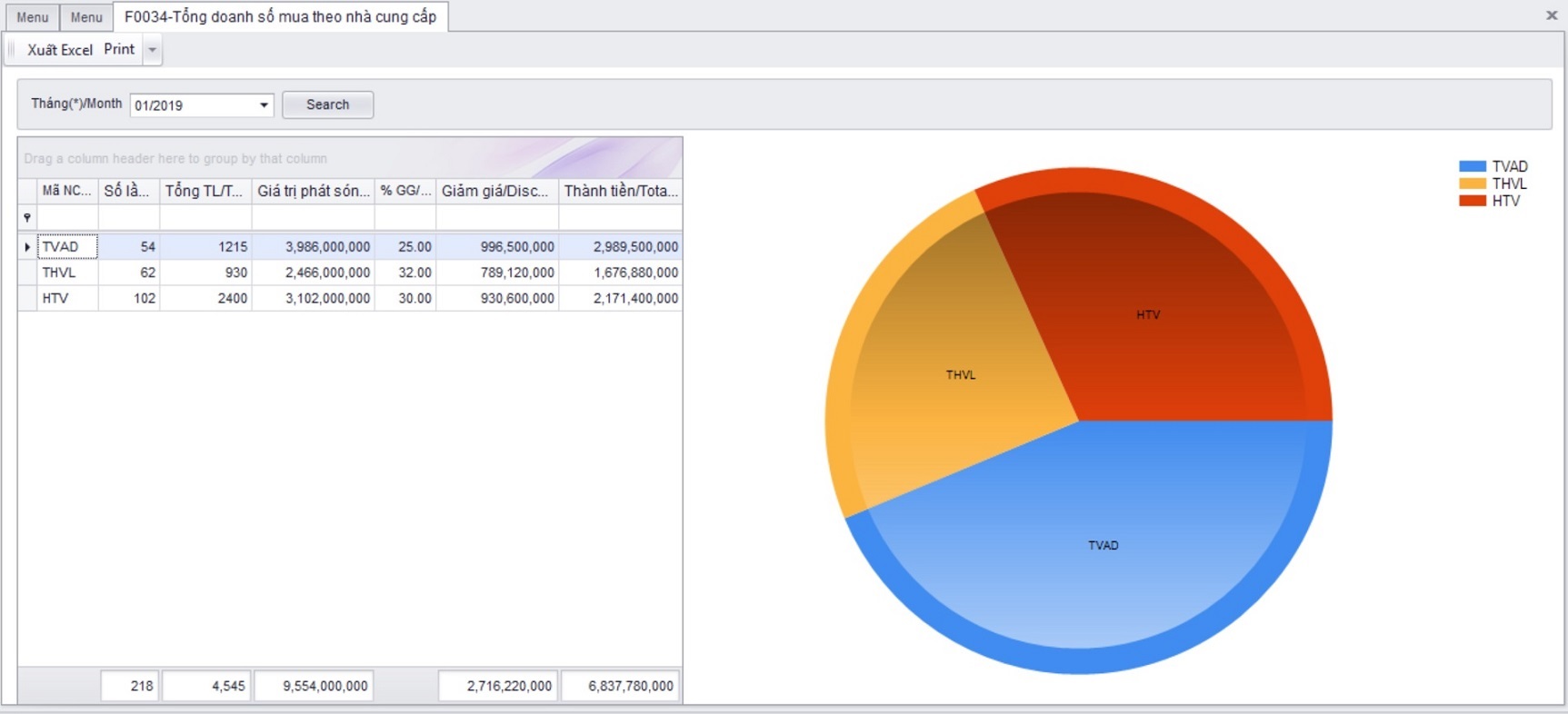Click the orange THVL legend swatch
Viewport: 1568px width, 714px height.
point(1472,183)
